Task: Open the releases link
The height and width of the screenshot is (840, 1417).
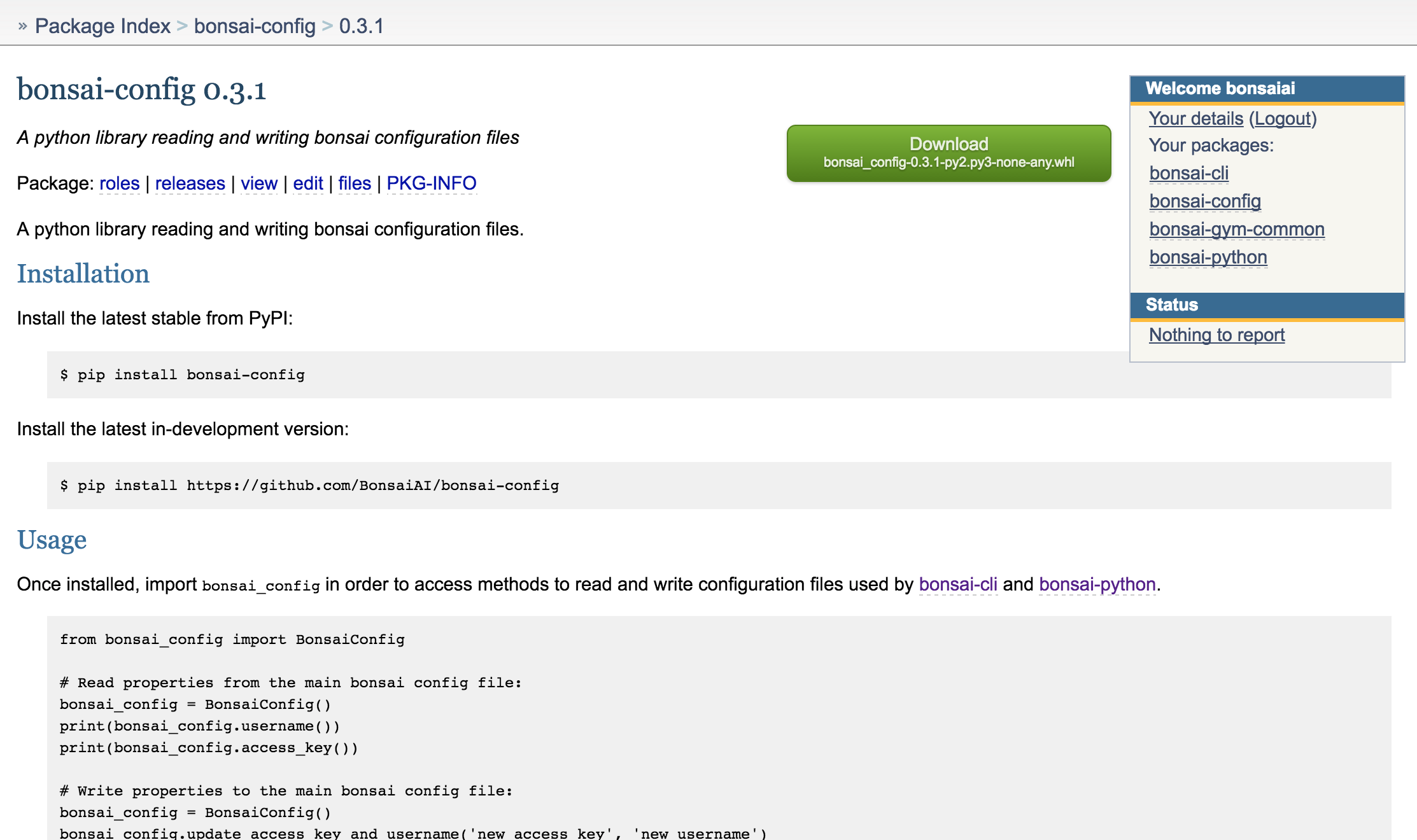Action: [x=190, y=183]
